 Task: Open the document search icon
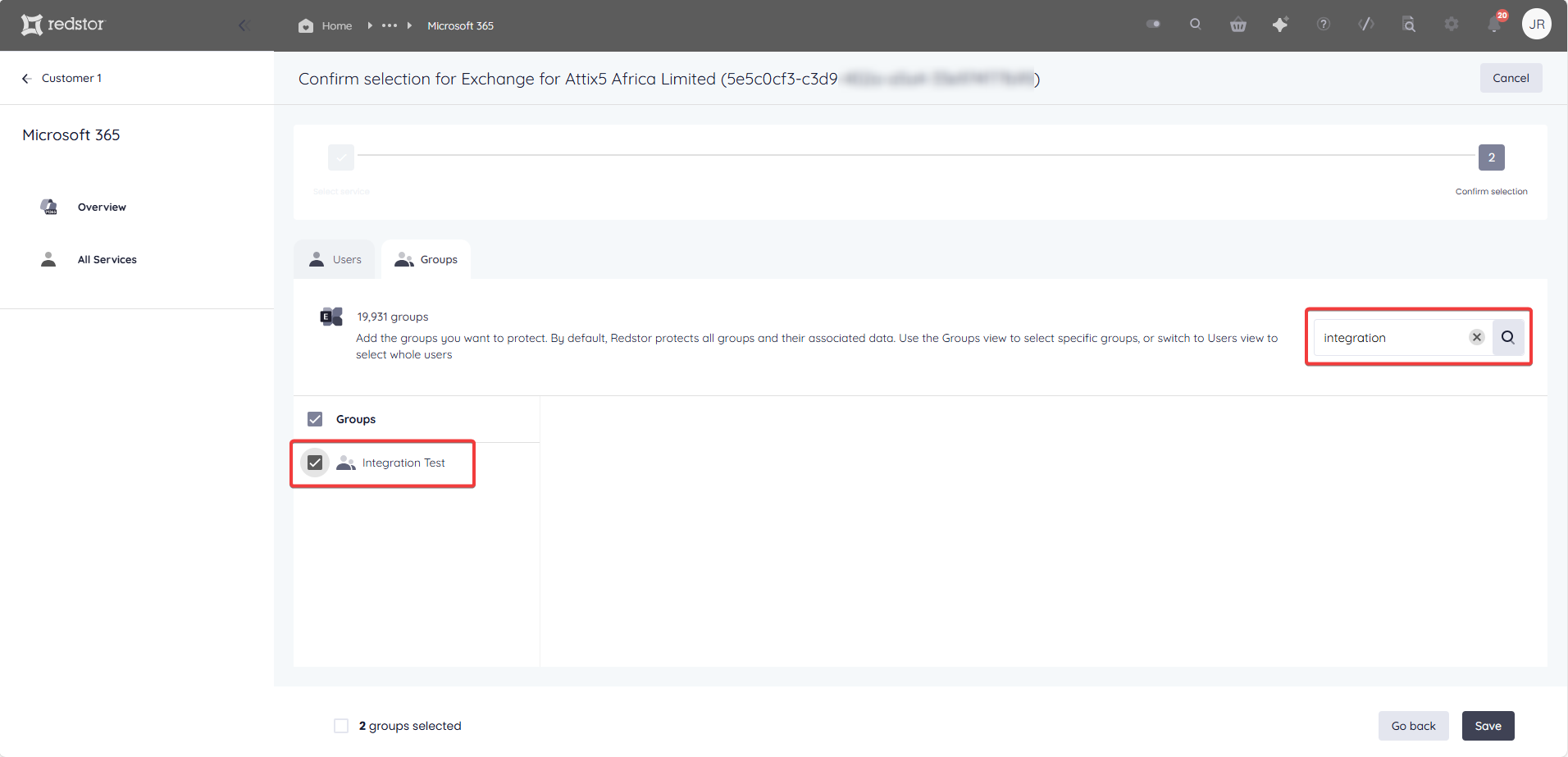[x=1409, y=25]
